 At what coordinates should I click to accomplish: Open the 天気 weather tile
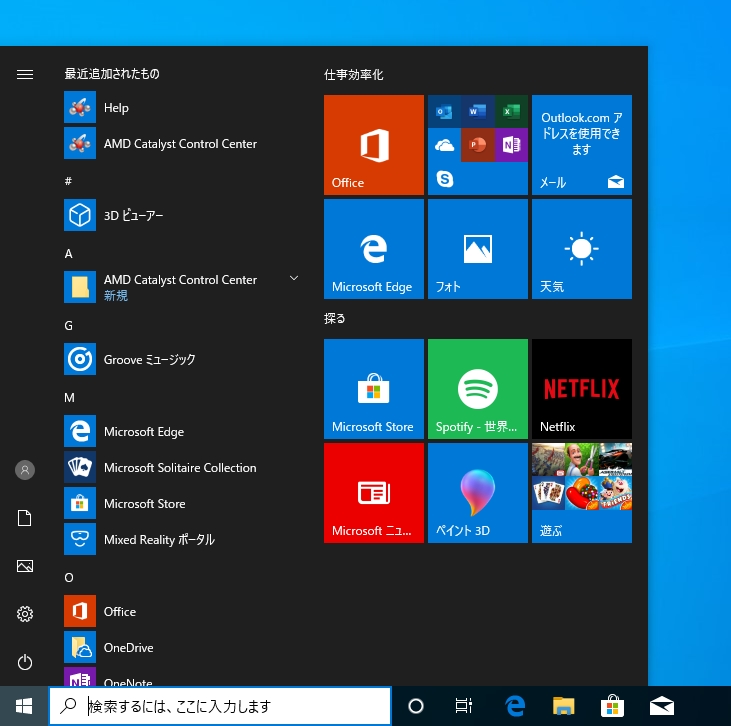(x=582, y=249)
